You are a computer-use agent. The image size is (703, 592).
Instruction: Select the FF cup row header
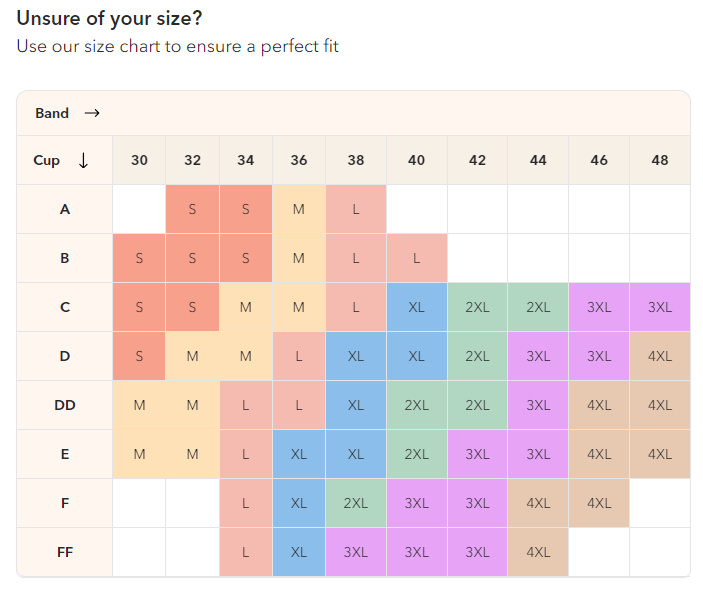65,552
